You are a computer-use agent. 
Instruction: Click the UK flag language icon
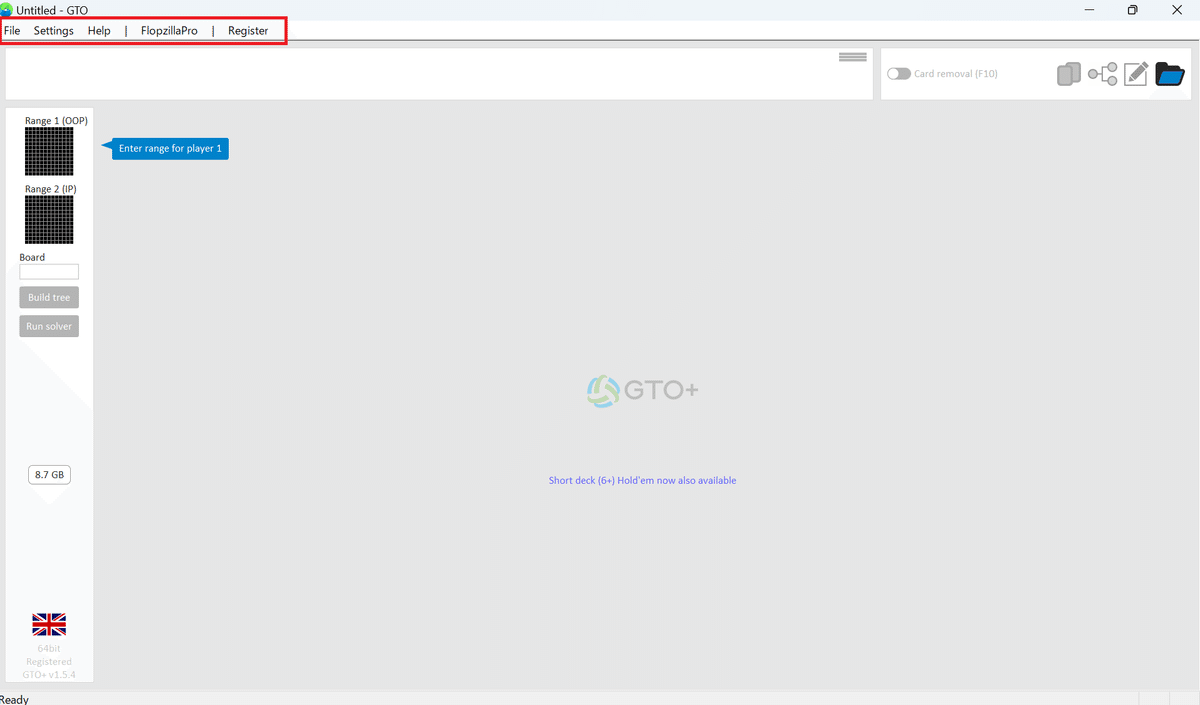(49, 625)
